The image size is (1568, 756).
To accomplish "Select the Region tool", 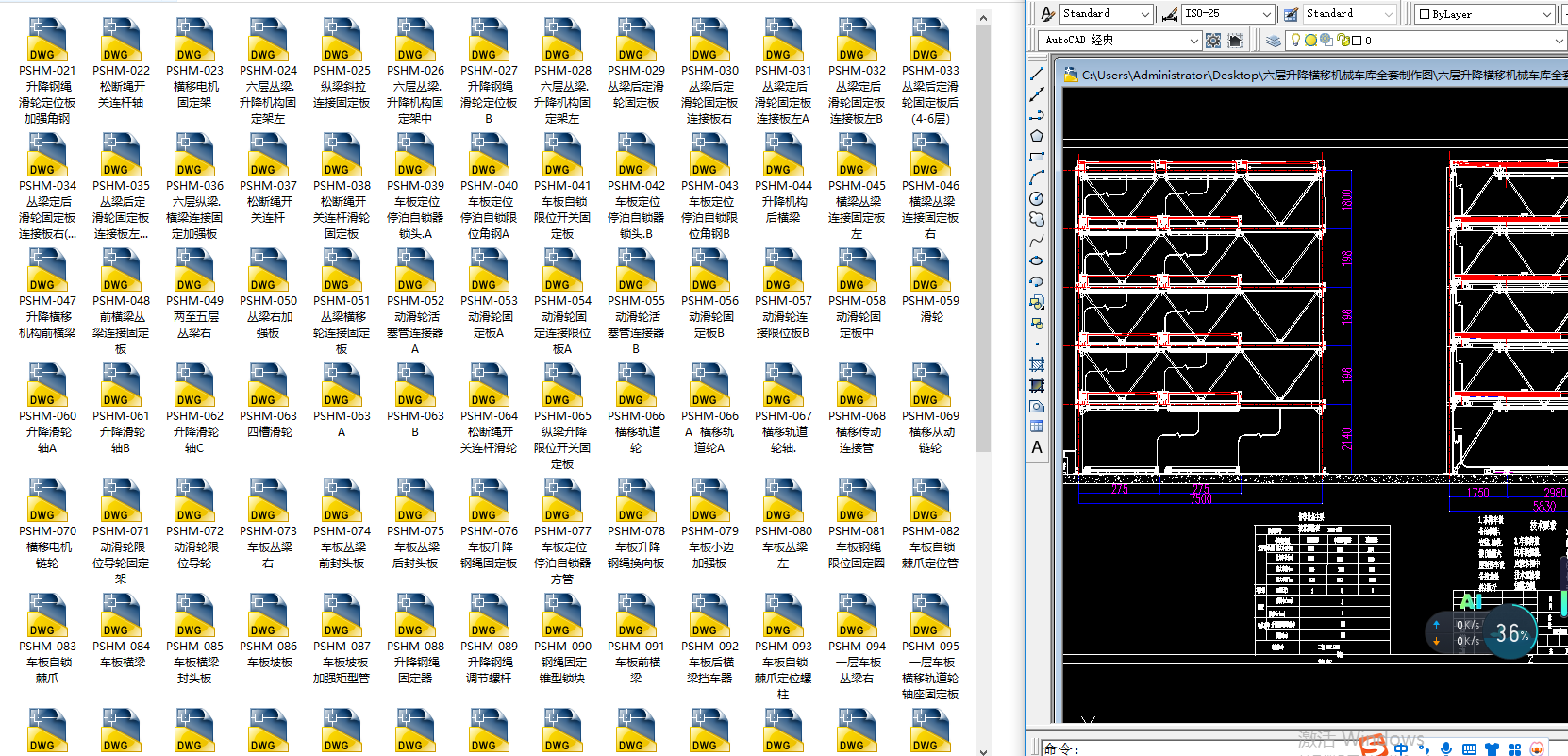I will pyautogui.click(x=1037, y=406).
